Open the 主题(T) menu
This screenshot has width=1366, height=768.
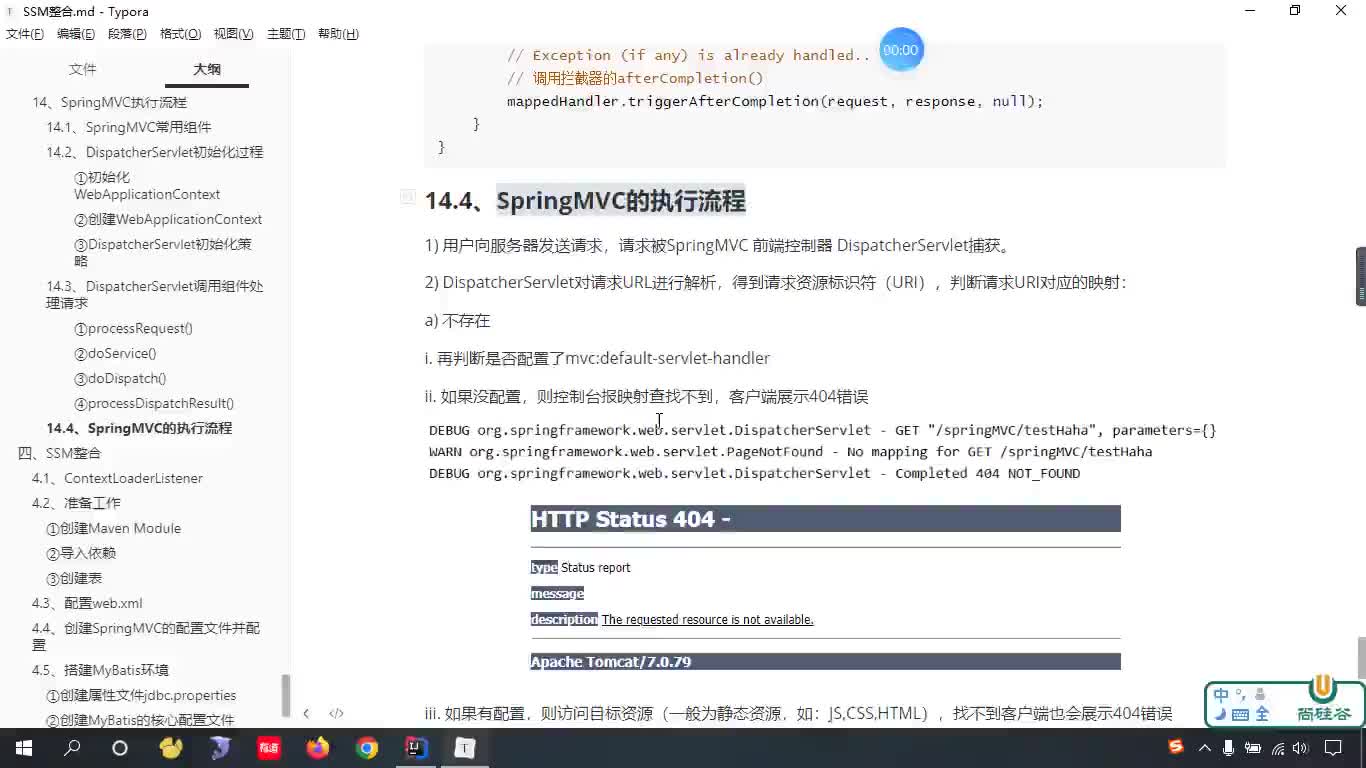point(286,34)
